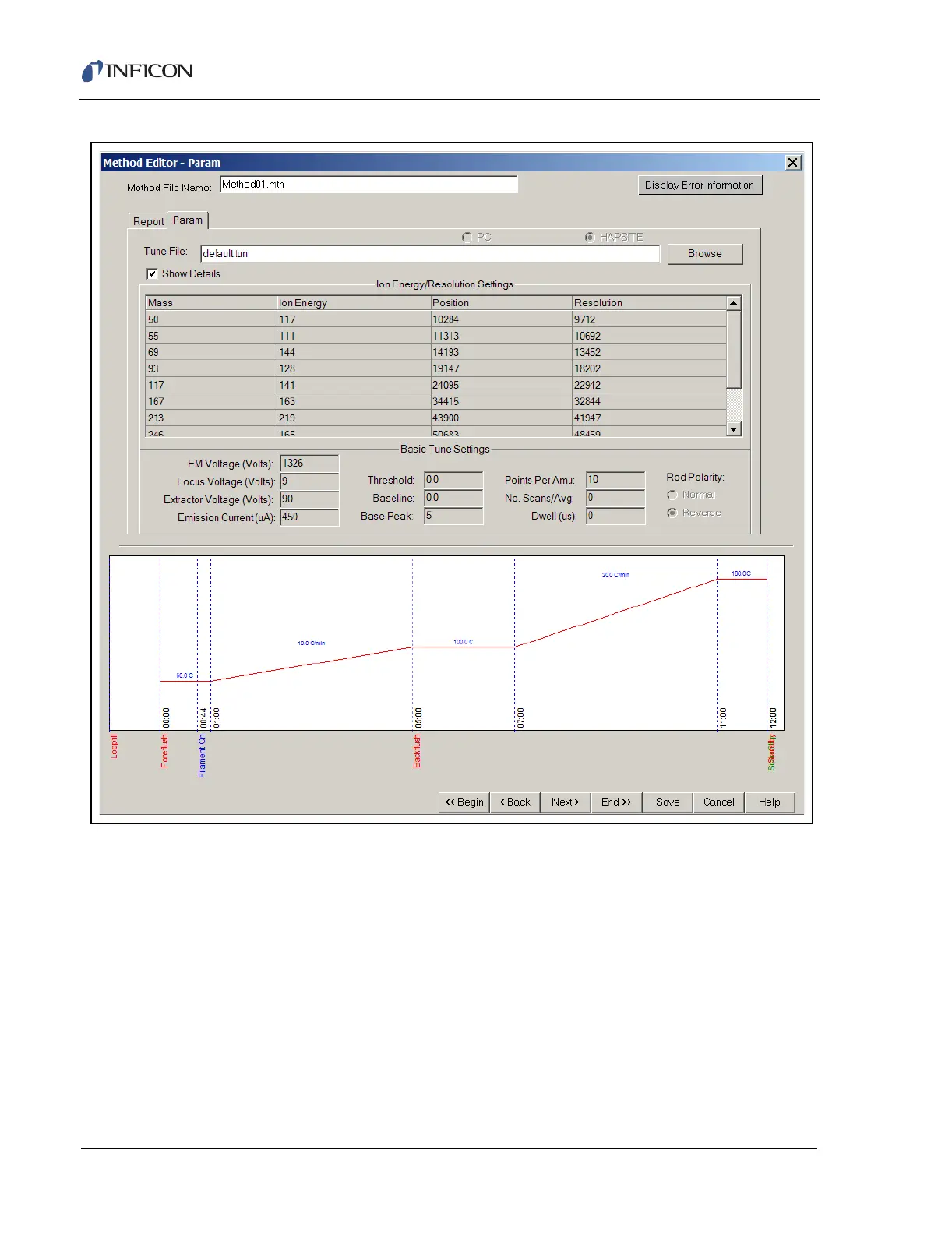Select mass 213 row cell
The width and height of the screenshot is (952, 1234).
tap(211, 418)
